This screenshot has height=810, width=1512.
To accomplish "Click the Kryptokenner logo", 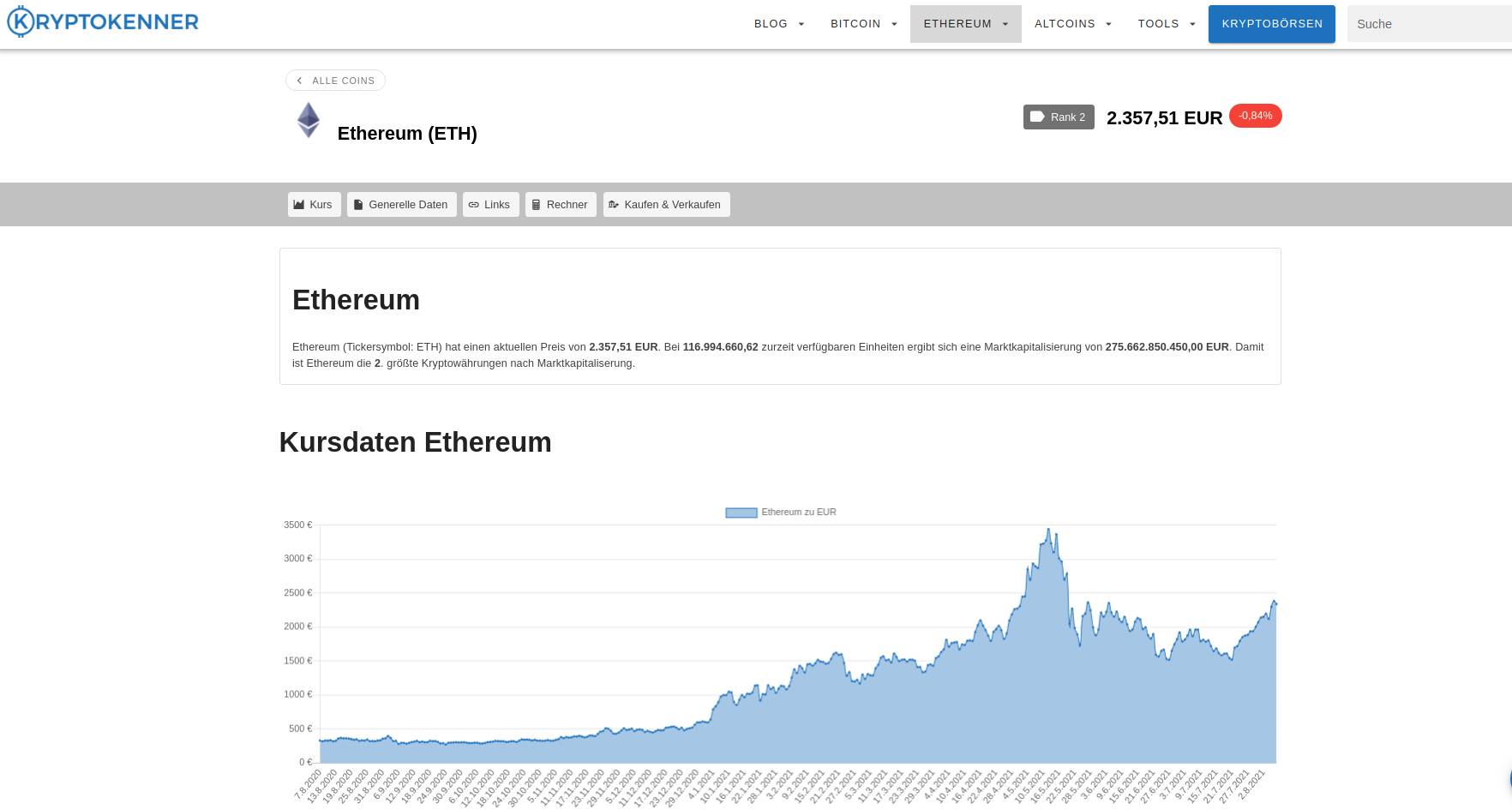I will point(103,22).
